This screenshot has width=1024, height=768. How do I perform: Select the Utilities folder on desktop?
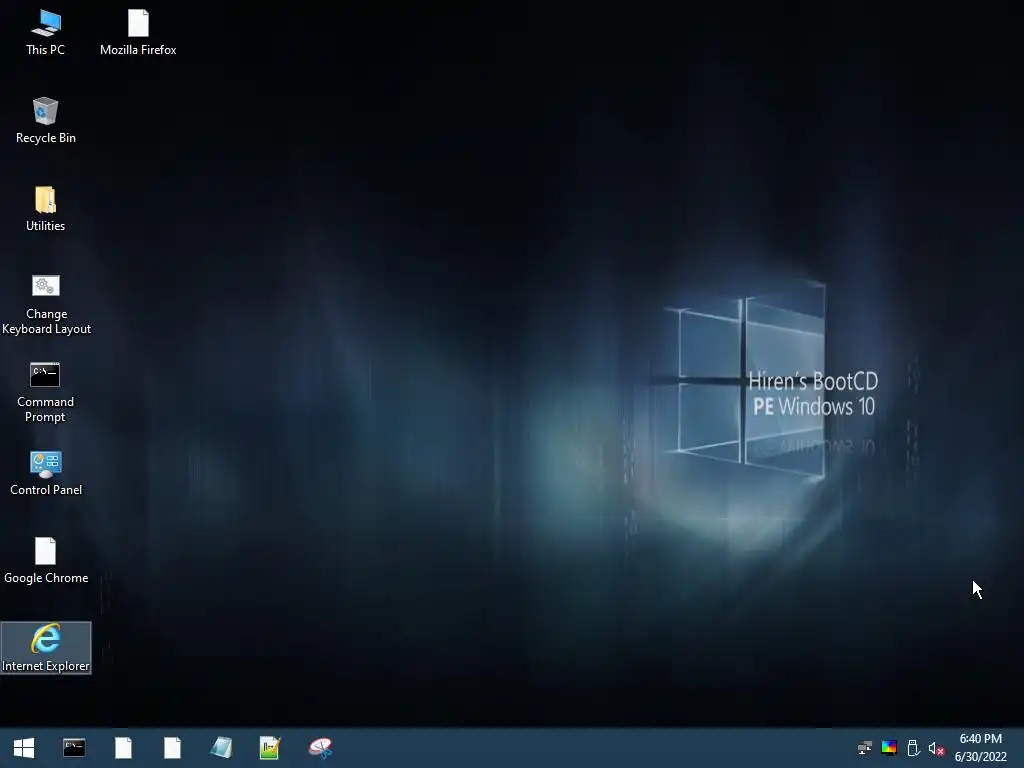pyautogui.click(x=46, y=209)
